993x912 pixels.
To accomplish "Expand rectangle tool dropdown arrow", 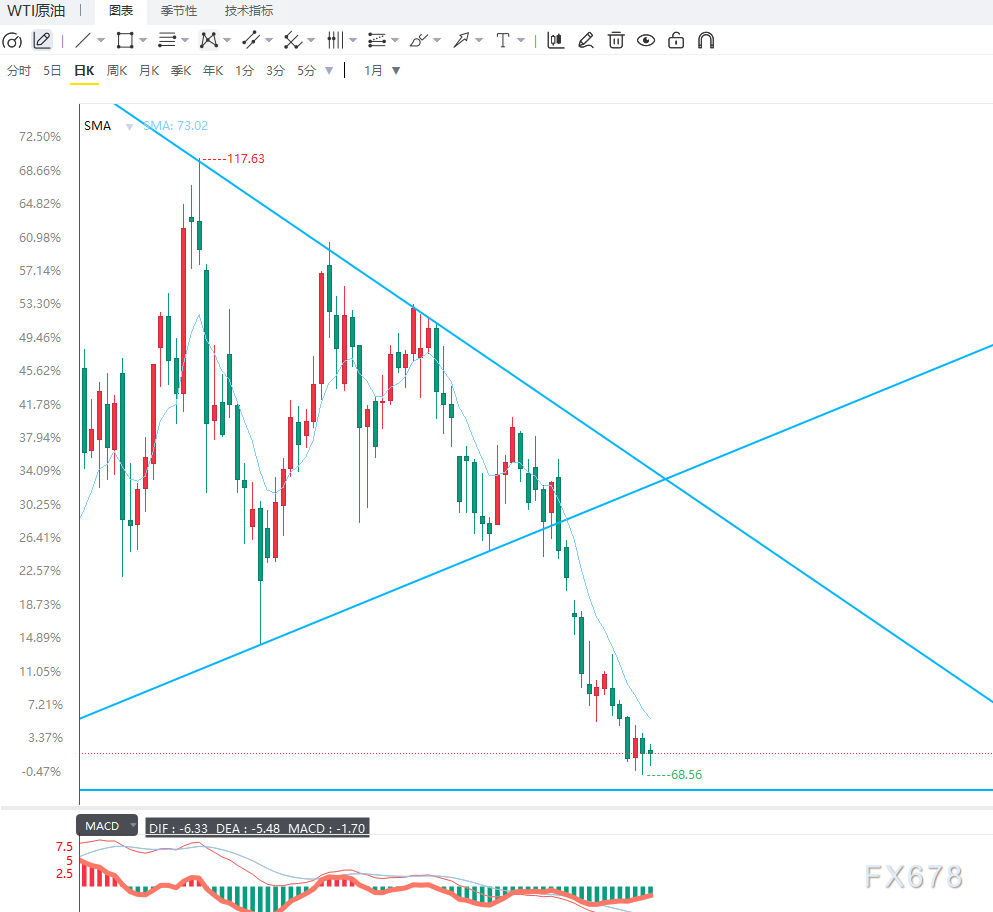I will click(142, 41).
